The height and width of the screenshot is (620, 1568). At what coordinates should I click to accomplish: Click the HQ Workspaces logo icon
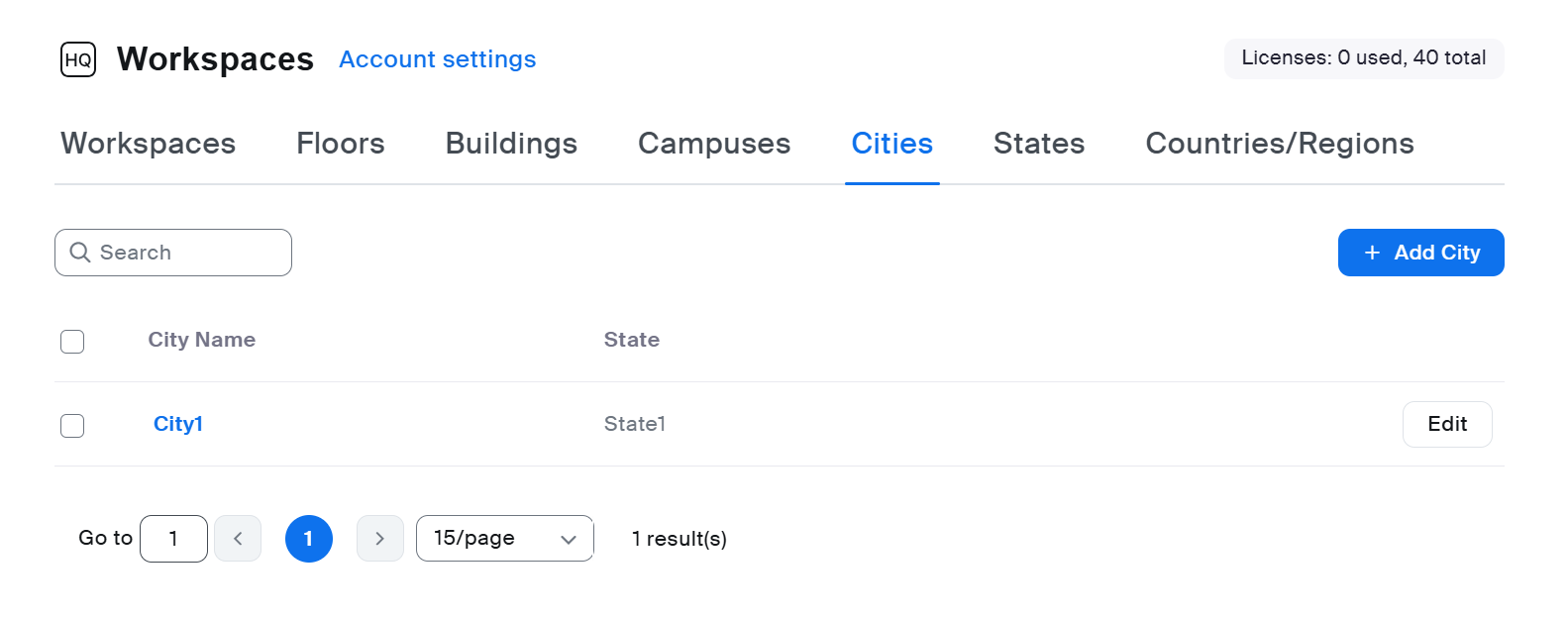coord(78,59)
